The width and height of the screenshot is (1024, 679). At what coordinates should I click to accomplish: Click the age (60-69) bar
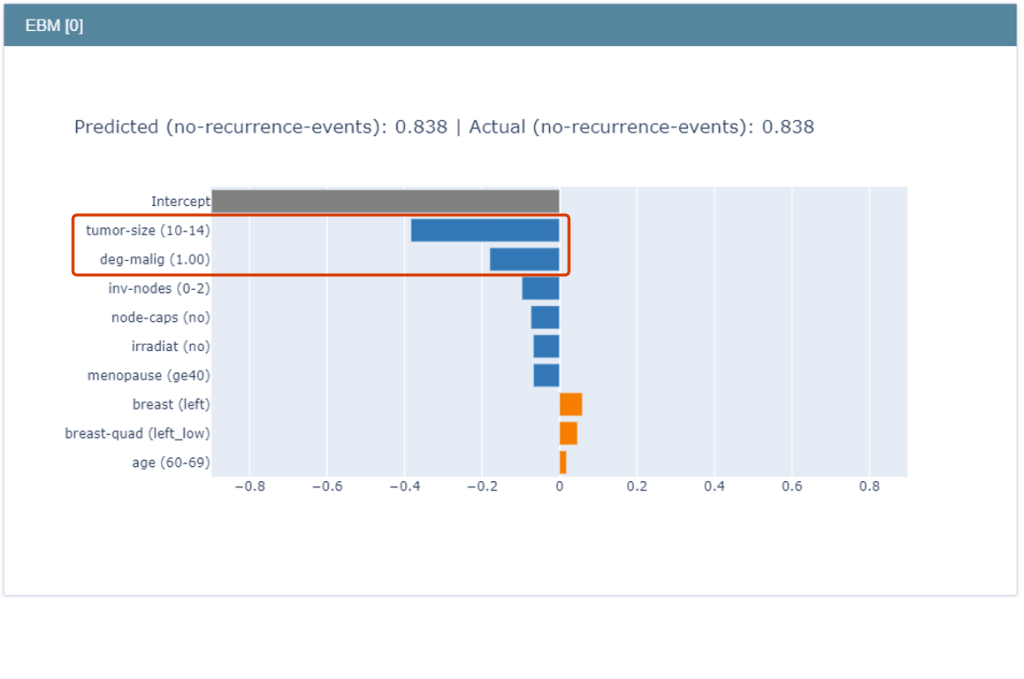[563, 462]
